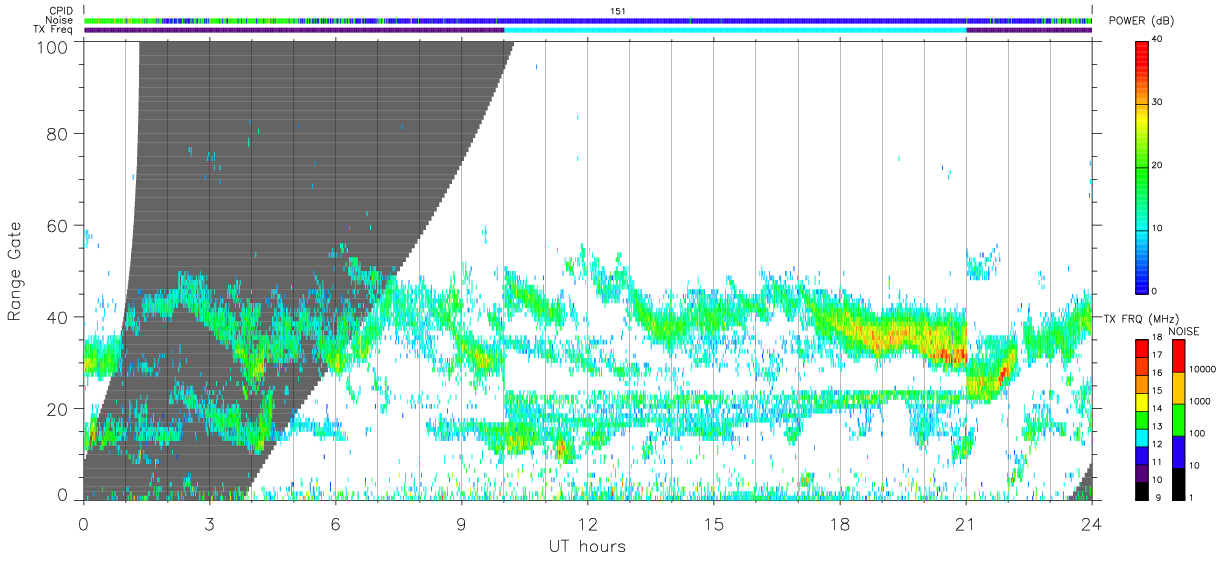The width and height of the screenshot is (1228, 567).
Task: Click the red 17 MHz segment of TX frequency colorbar
Action: (x=1142, y=349)
